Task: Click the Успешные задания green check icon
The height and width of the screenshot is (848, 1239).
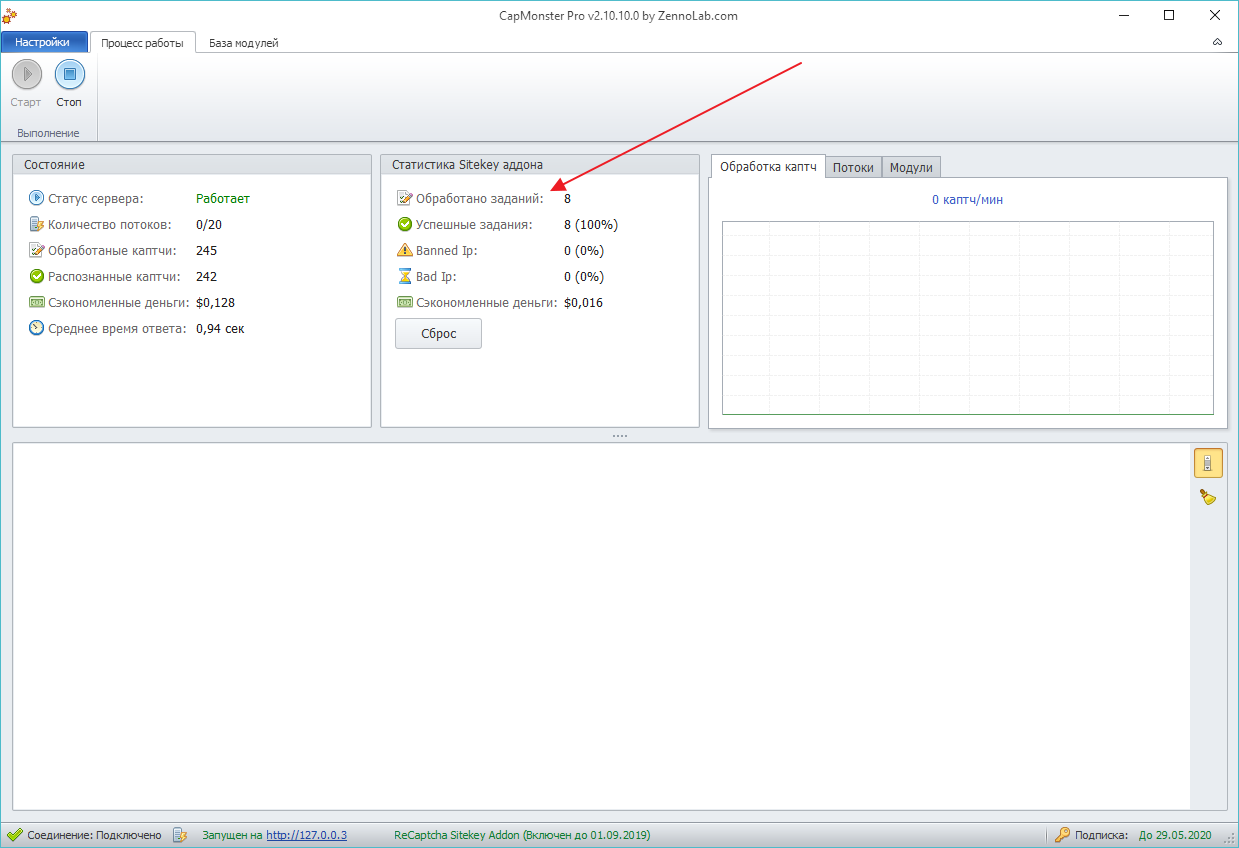Action: tap(405, 224)
